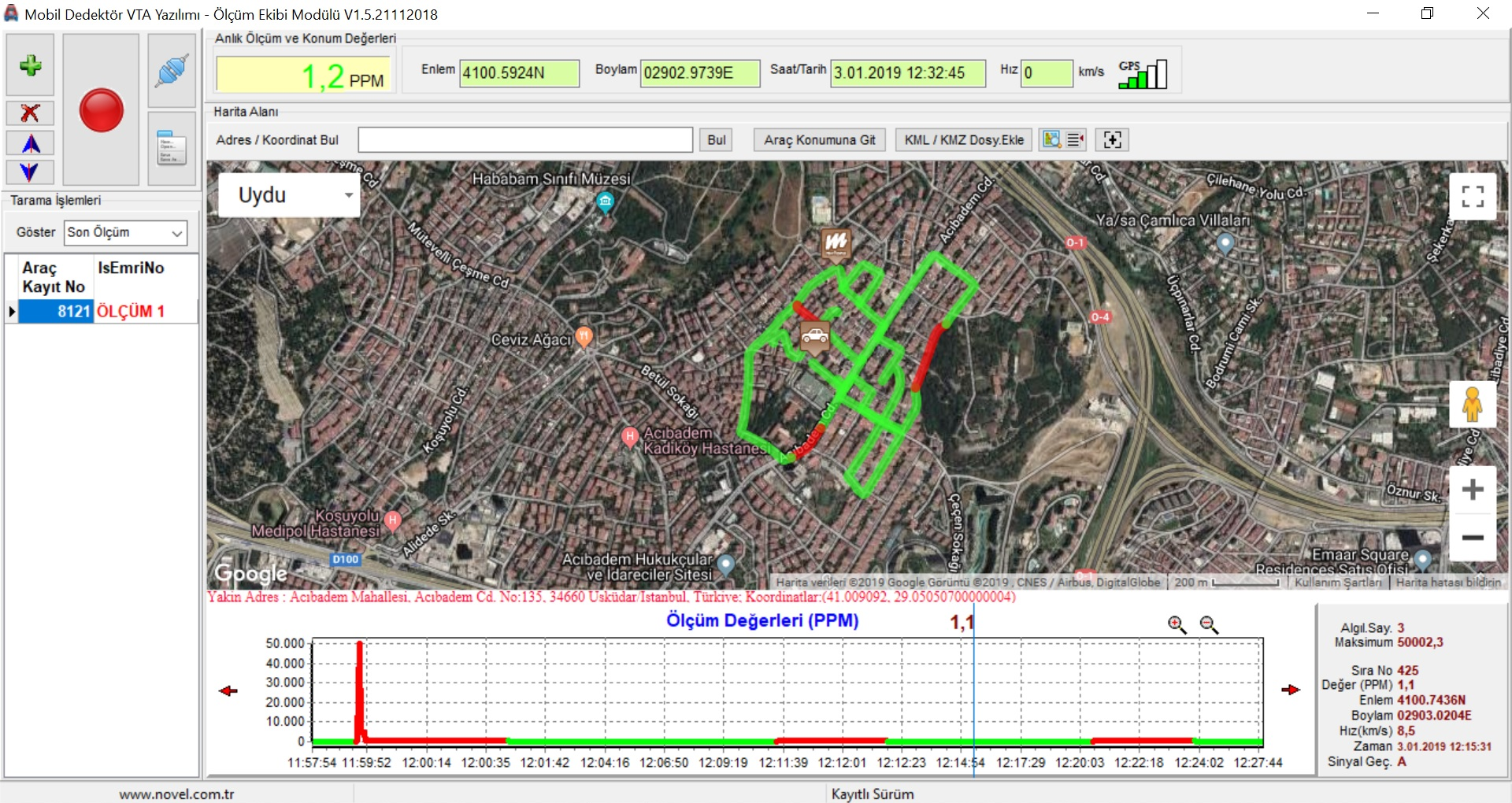Image resolution: width=1512 pixels, height=803 pixels.
Task: Click the ÖLÇÜM 1 work order cell
Action: [x=145, y=311]
